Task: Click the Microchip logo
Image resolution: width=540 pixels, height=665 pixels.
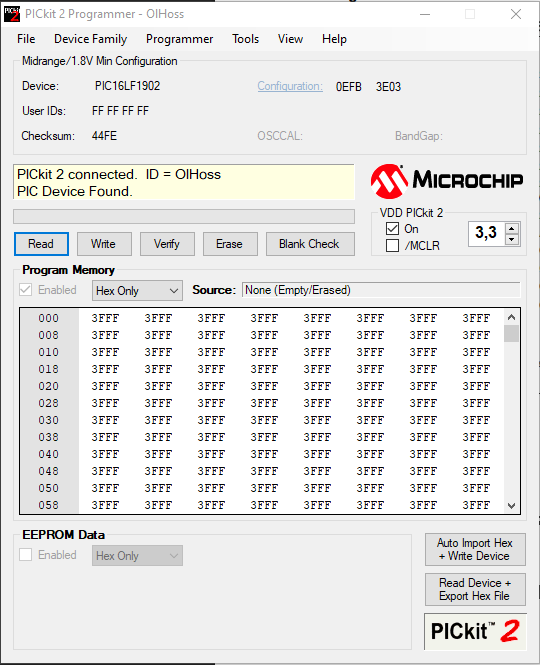Action: click(x=447, y=181)
